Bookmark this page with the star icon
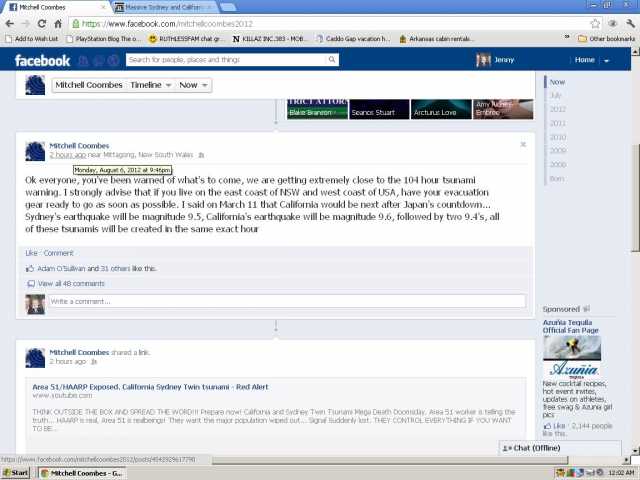This screenshot has height=480, width=640. tap(595, 24)
